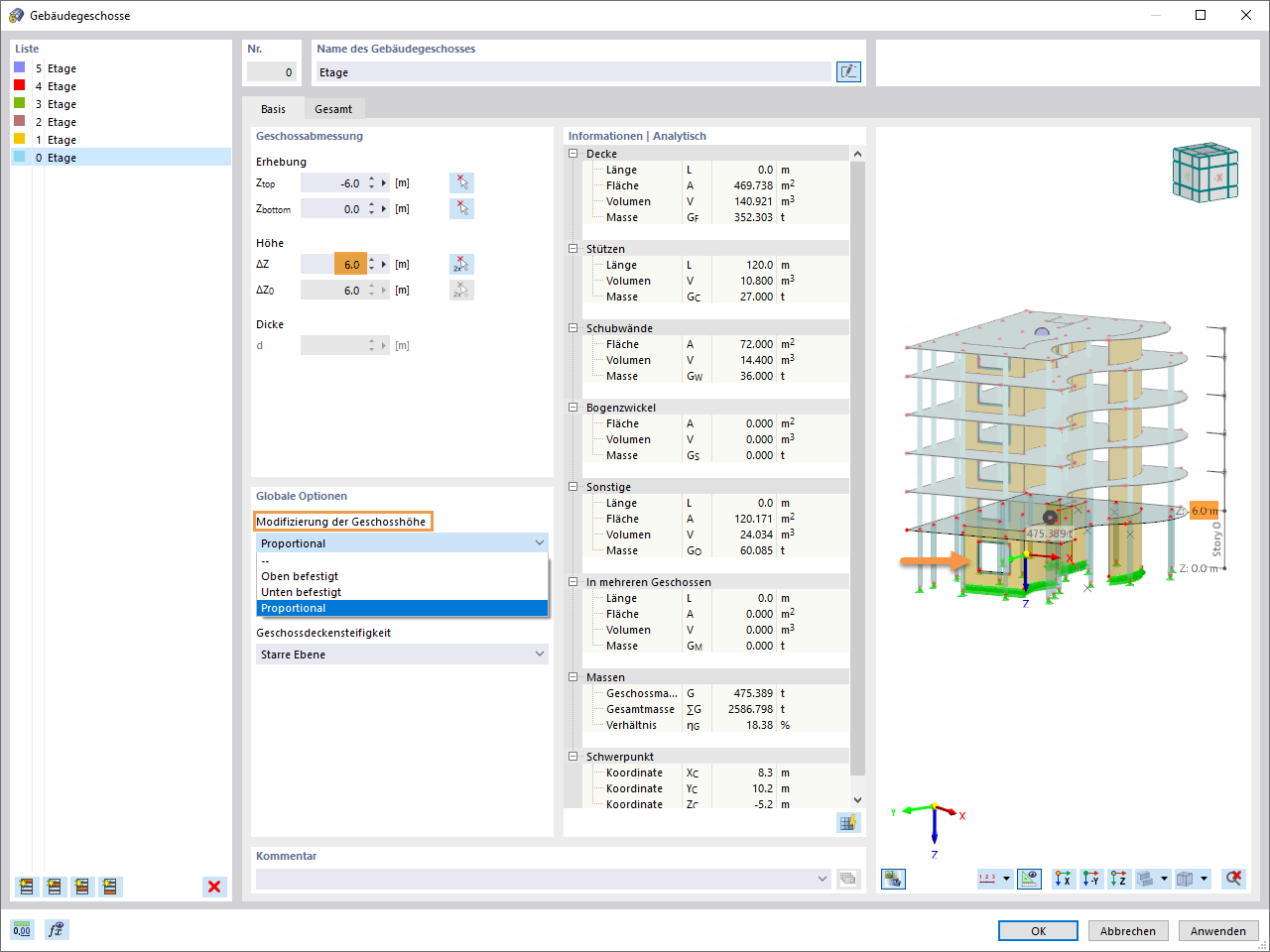1270x952 pixels.
Task: Choose Unten befestigt from the list
Action: [402, 592]
